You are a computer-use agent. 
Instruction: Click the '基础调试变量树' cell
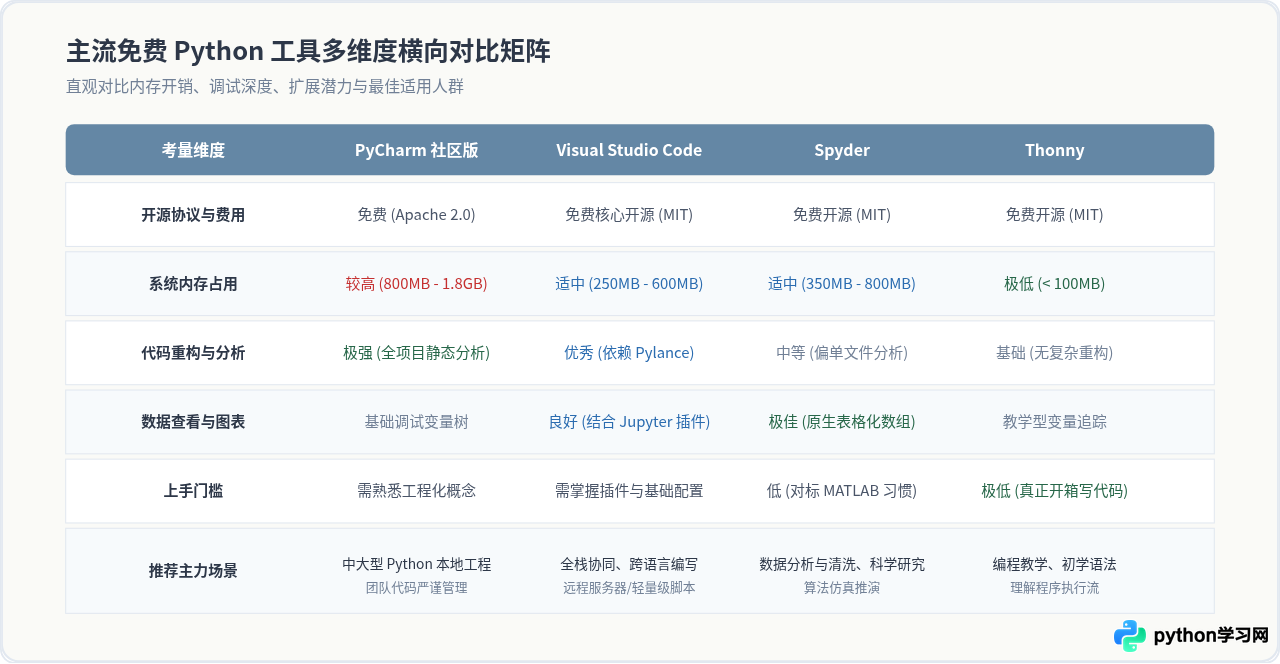[417, 422]
